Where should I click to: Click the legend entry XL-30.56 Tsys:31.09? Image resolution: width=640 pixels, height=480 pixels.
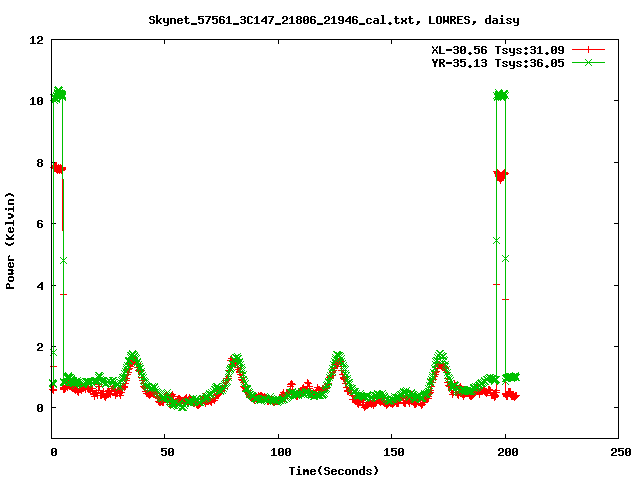pos(498,50)
